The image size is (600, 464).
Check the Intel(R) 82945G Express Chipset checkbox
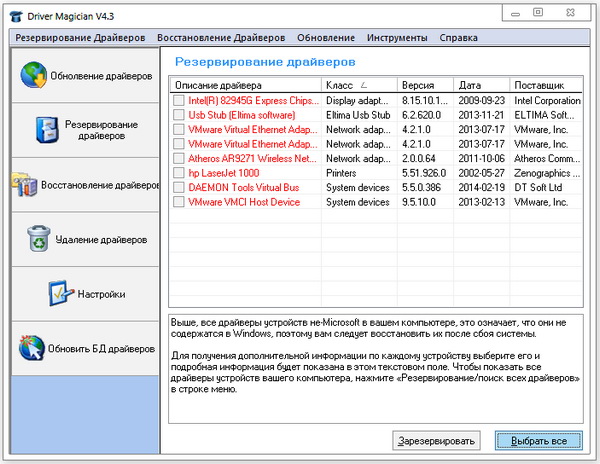[179, 101]
